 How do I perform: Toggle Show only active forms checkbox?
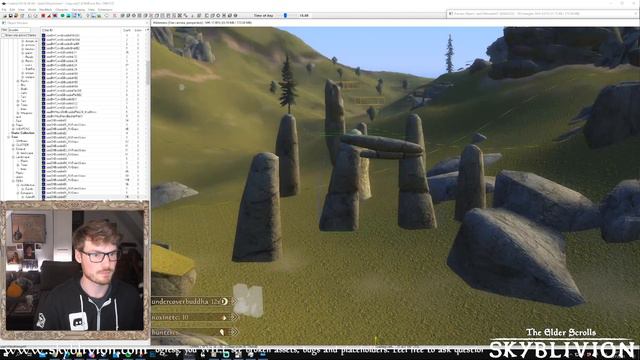[x=3, y=35]
